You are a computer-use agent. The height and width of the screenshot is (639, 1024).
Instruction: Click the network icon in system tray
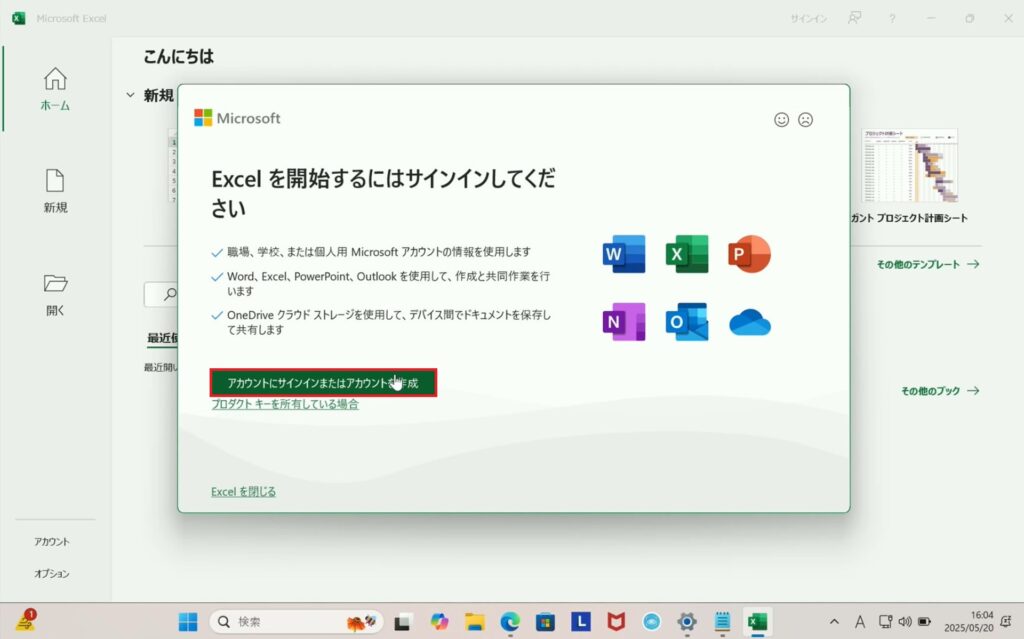tap(885, 621)
